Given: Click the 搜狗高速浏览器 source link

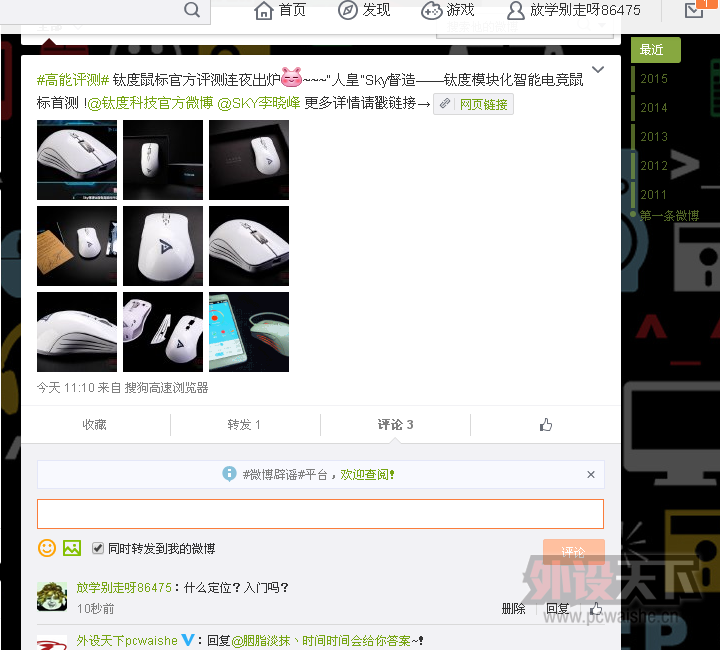Looking at the screenshot, I should coord(167,388).
